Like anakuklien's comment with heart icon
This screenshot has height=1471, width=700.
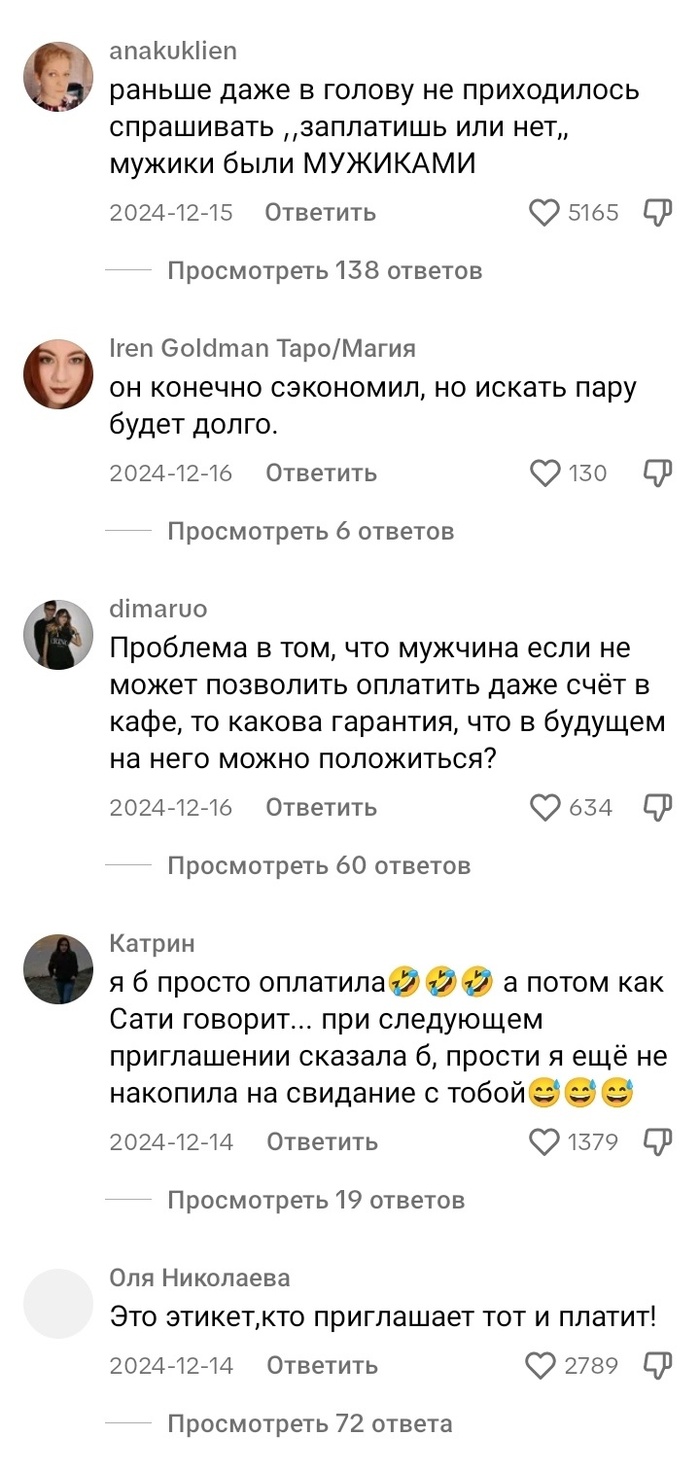pyautogui.click(x=544, y=212)
